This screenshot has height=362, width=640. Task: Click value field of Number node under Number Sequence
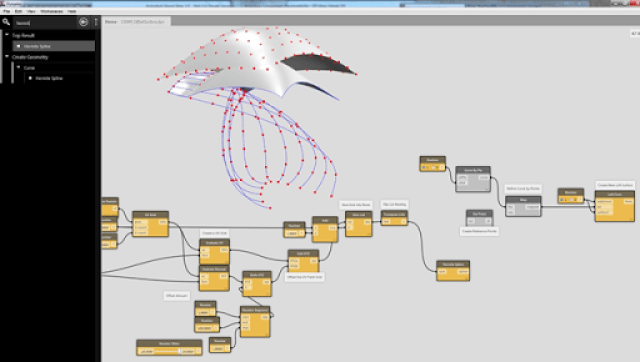tap(218, 349)
